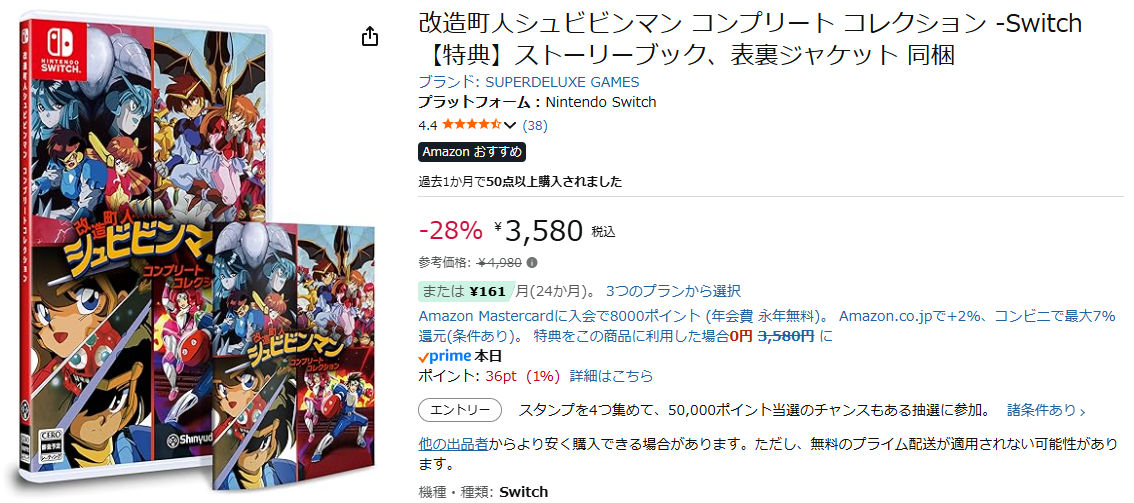Screen dimensions: 1134x503
Task: Click the Amazon おすすめ badge
Action: (471, 152)
